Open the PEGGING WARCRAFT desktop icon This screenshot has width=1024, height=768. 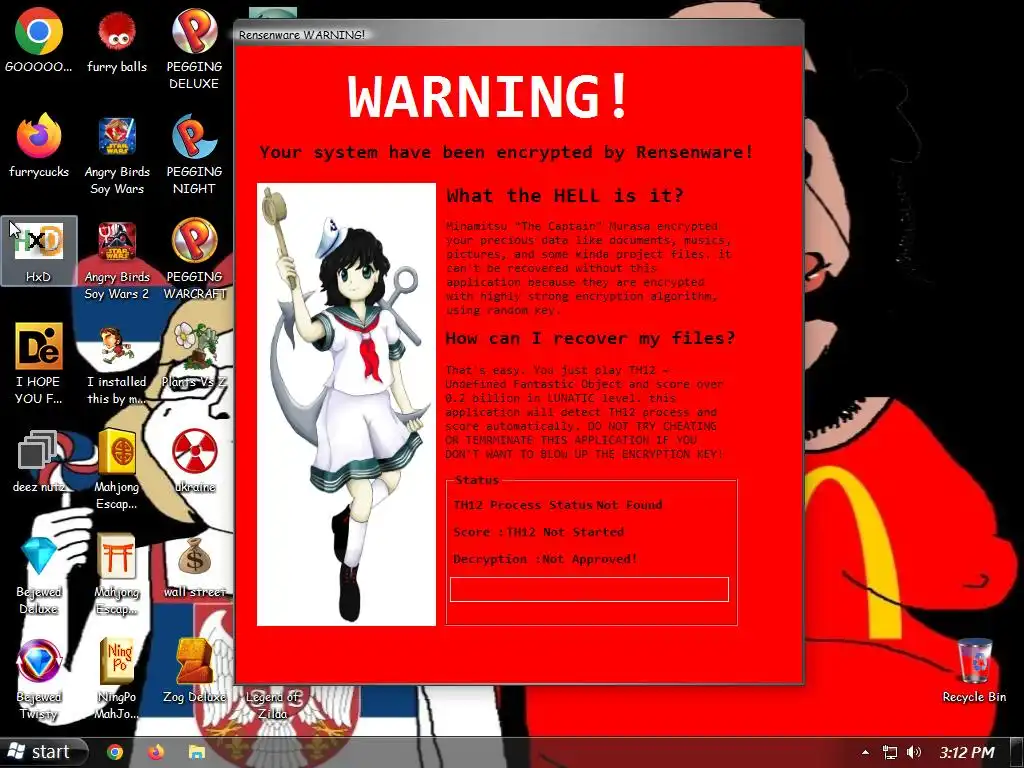click(194, 260)
